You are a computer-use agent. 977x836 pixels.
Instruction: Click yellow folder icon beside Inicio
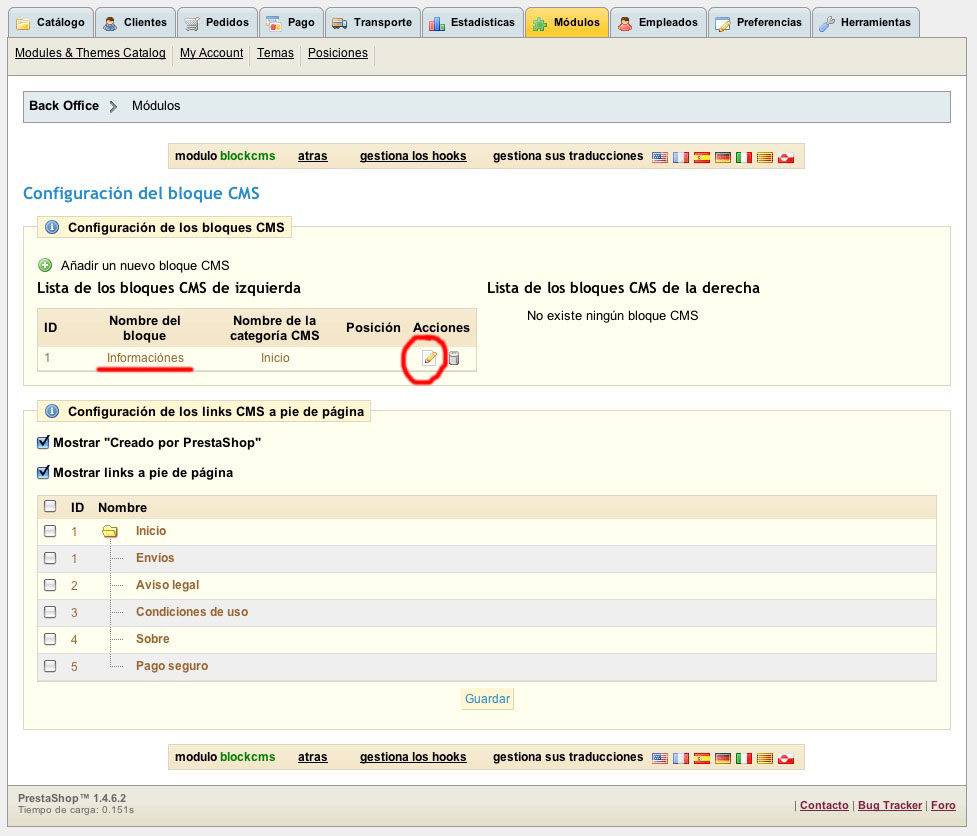click(x=110, y=531)
